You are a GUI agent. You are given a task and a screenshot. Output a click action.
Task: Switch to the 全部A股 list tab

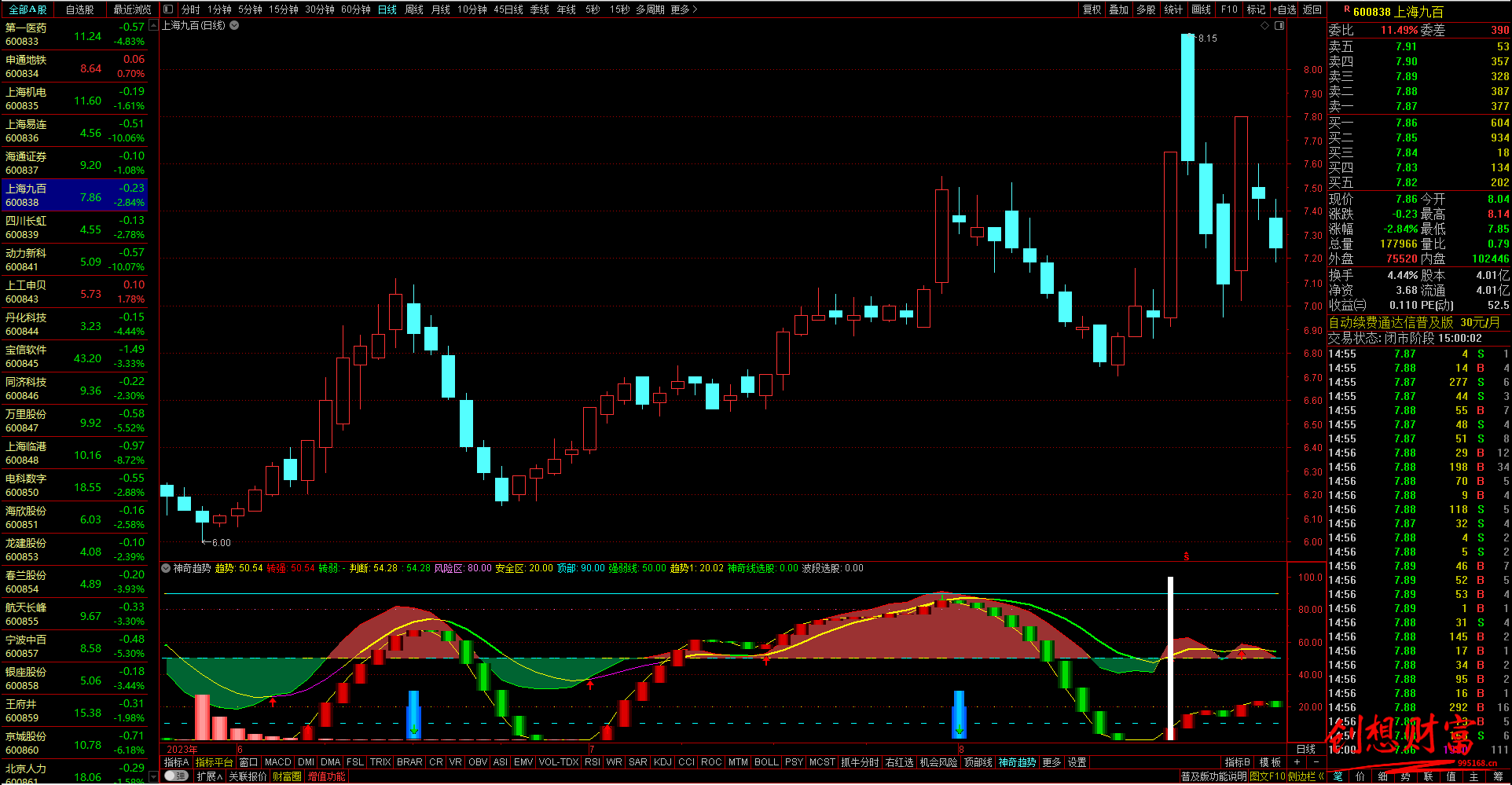coord(28,9)
